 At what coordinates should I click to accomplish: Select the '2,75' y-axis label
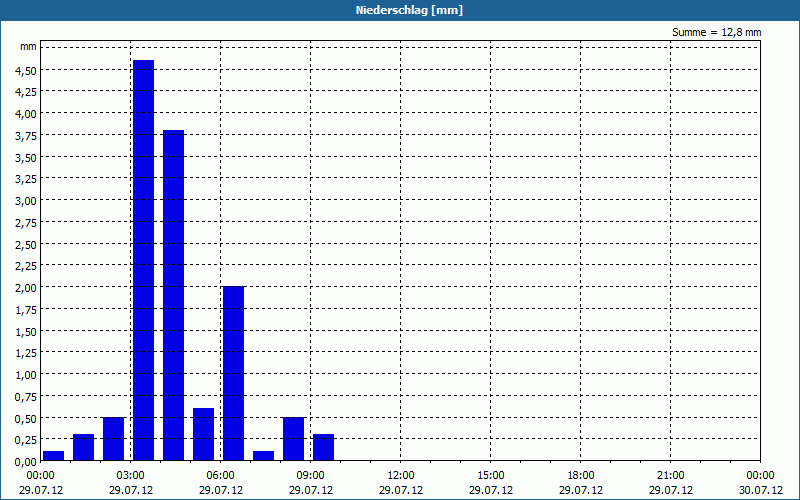pos(26,223)
